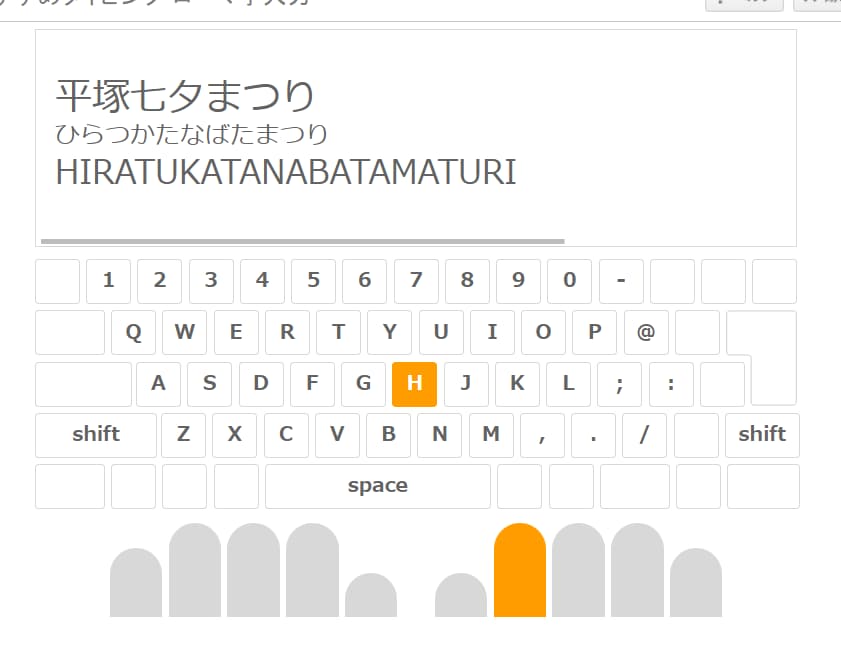Click the comma key

point(542,435)
